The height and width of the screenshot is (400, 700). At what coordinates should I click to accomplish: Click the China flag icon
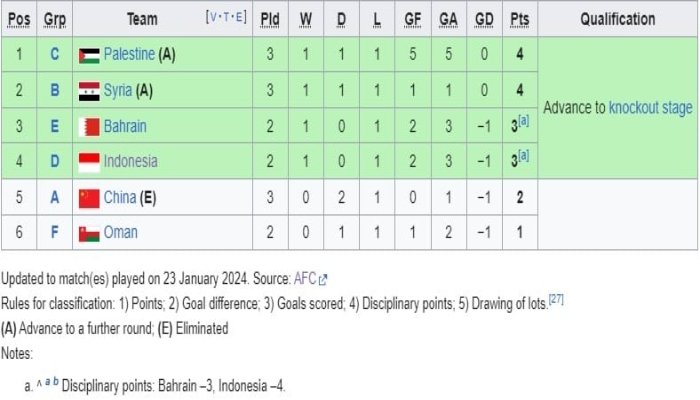click(x=89, y=199)
